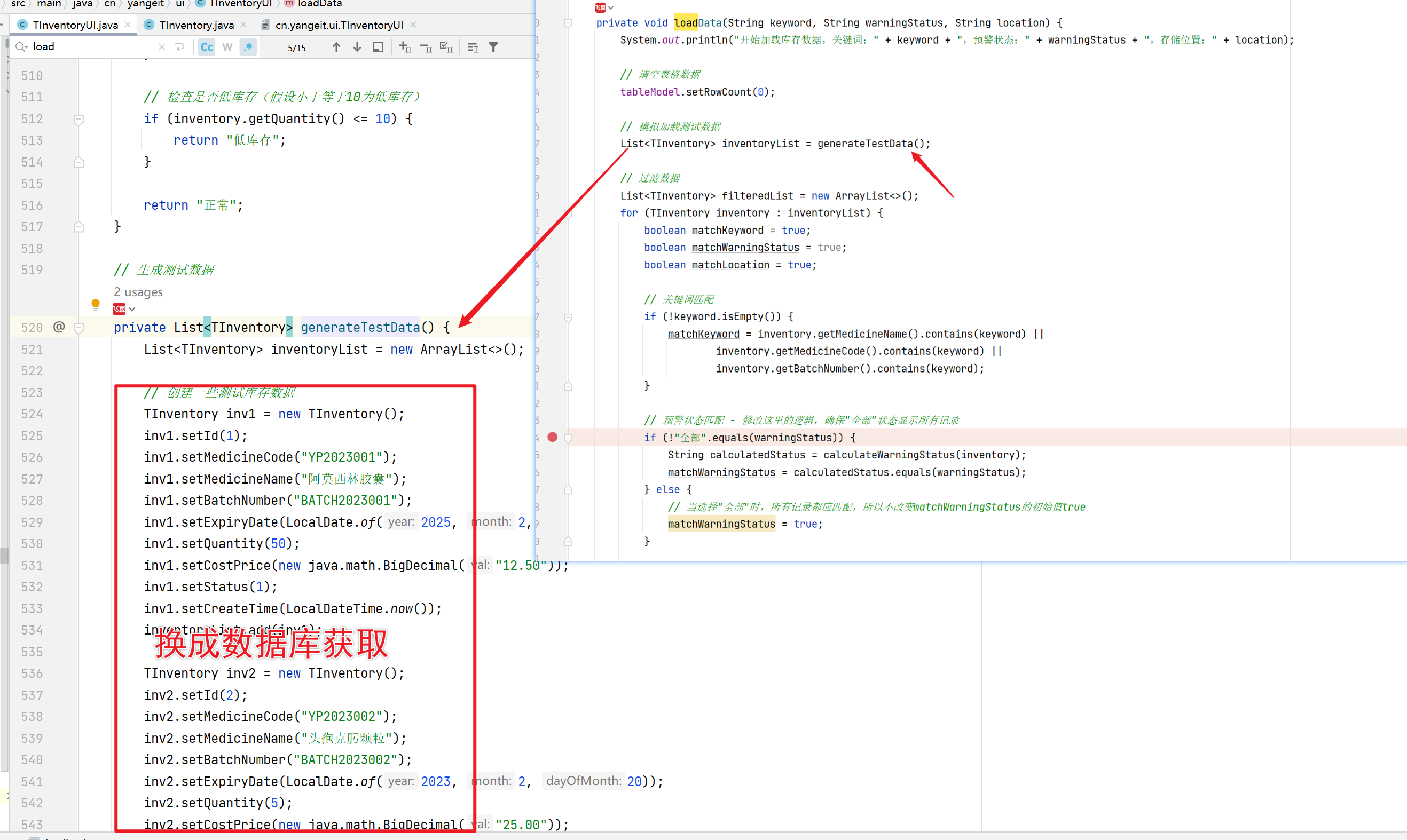
Task: Go to next search occurrence arrow
Action: click(x=357, y=47)
